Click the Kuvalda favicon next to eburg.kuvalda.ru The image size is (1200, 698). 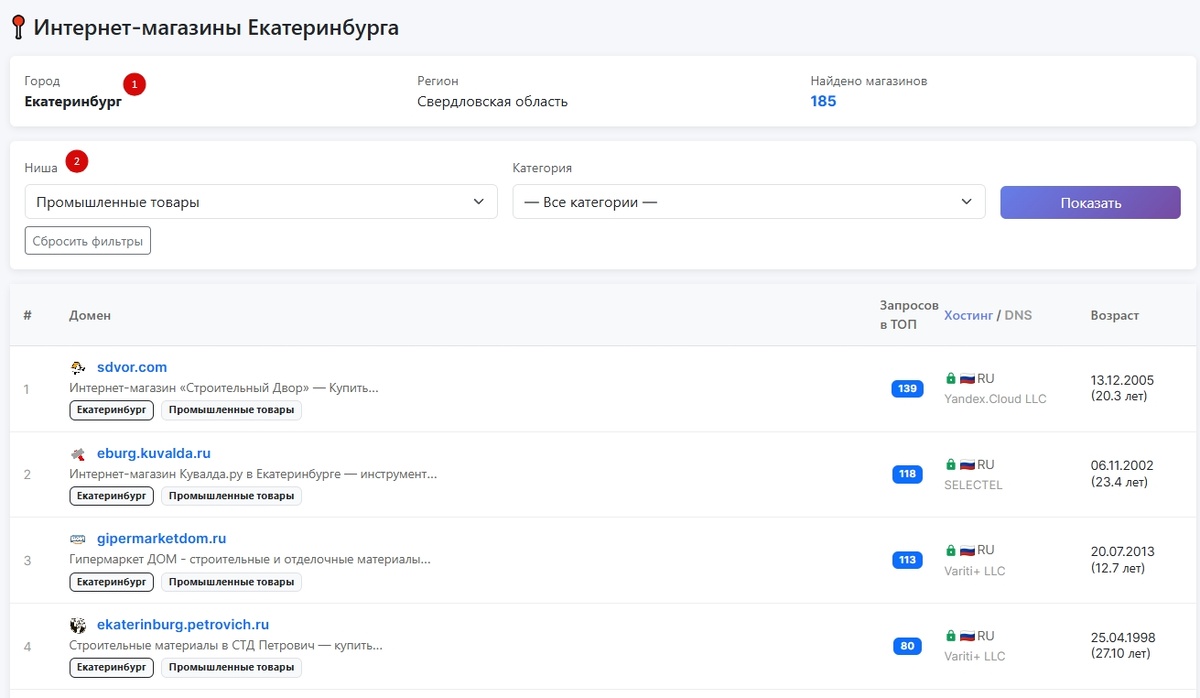(80, 452)
